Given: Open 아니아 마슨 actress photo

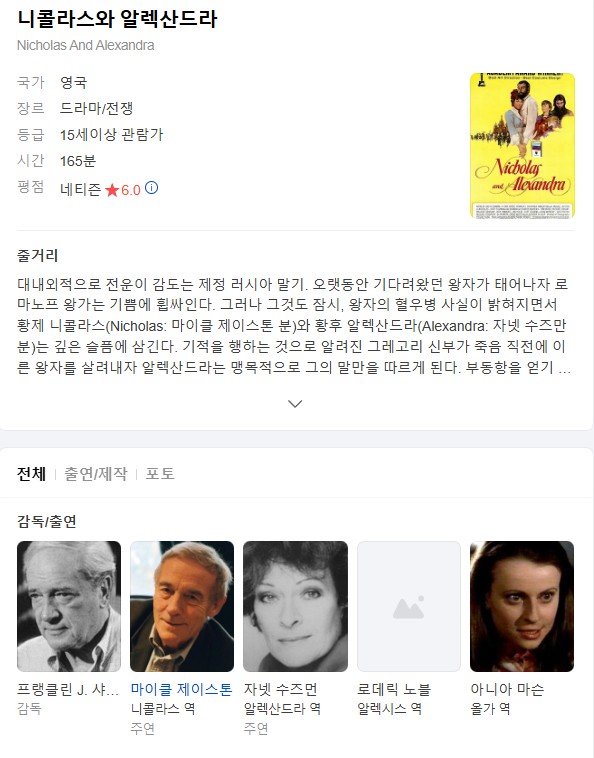Looking at the screenshot, I should [x=522, y=606].
